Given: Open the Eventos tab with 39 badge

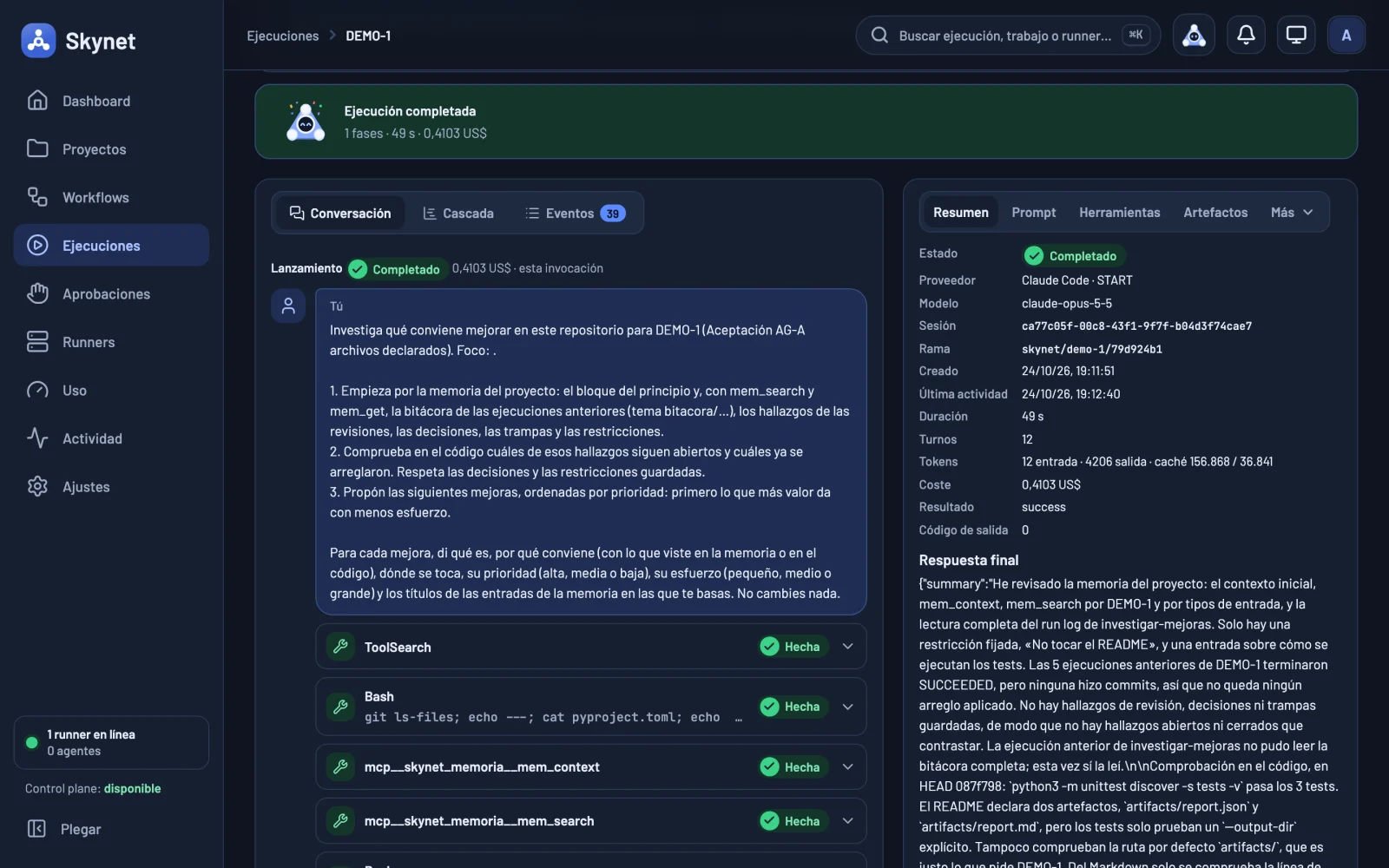Looking at the screenshot, I should click(x=575, y=213).
